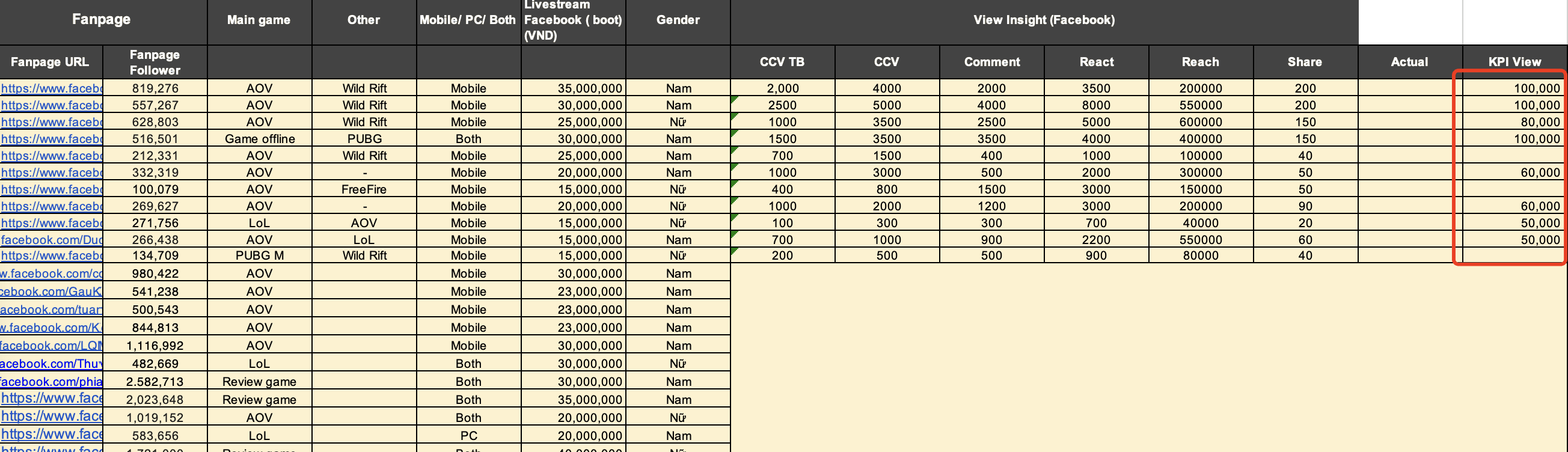The height and width of the screenshot is (452, 1568).
Task: Select the Other column header
Action: [364, 20]
